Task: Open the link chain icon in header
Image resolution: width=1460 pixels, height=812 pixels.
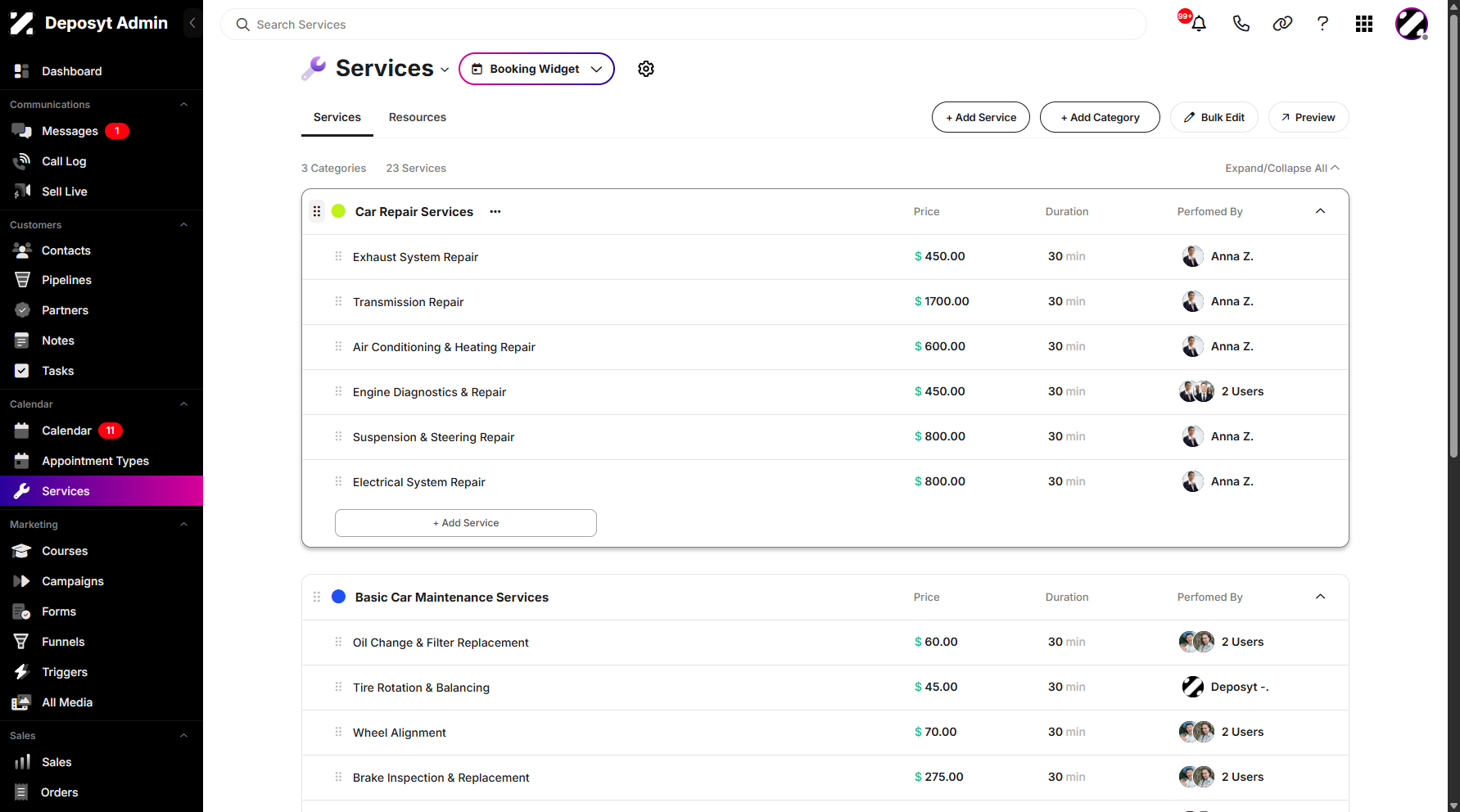Action: click(x=1282, y=24)
